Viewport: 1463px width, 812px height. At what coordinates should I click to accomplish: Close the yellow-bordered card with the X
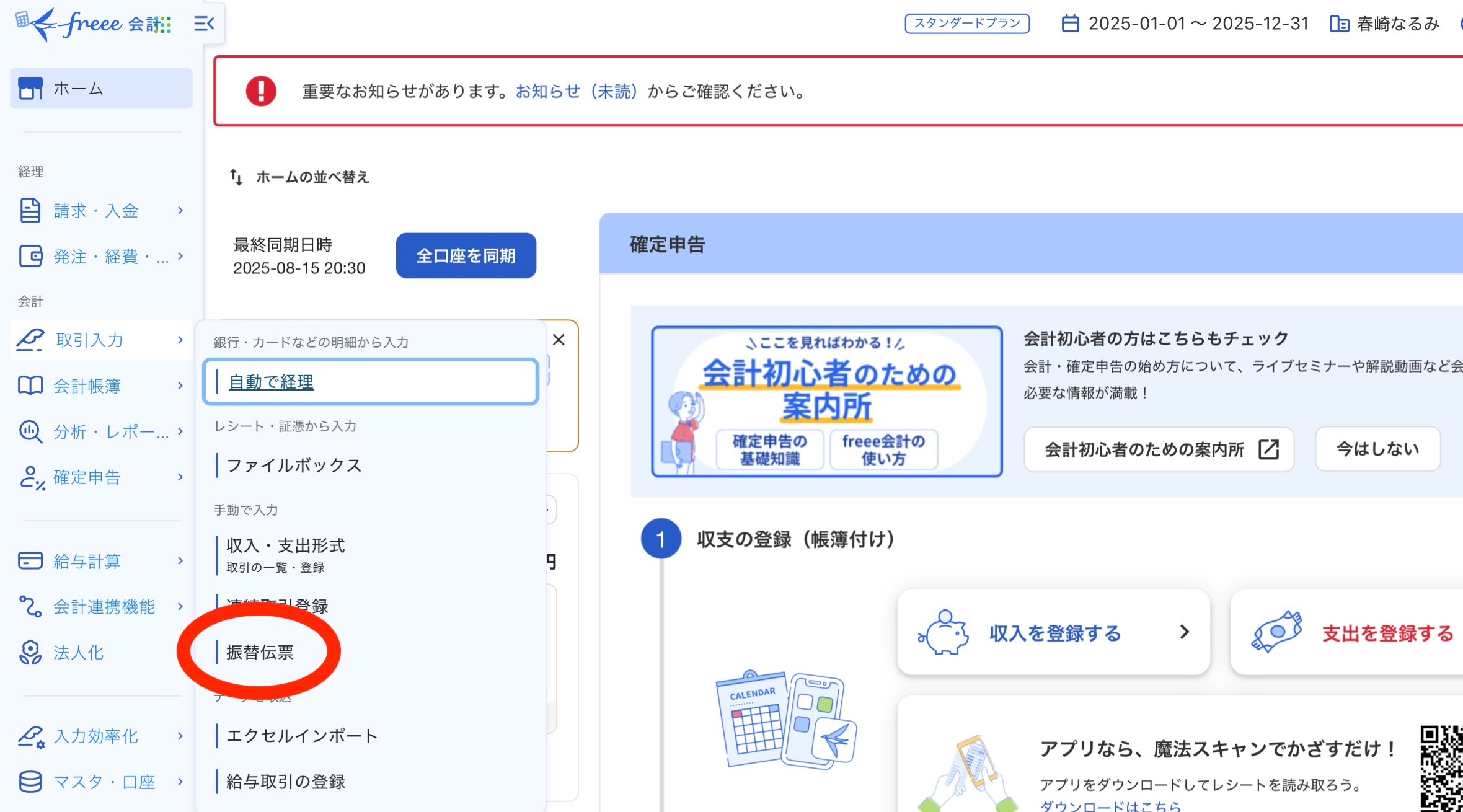tap(559, 340)
